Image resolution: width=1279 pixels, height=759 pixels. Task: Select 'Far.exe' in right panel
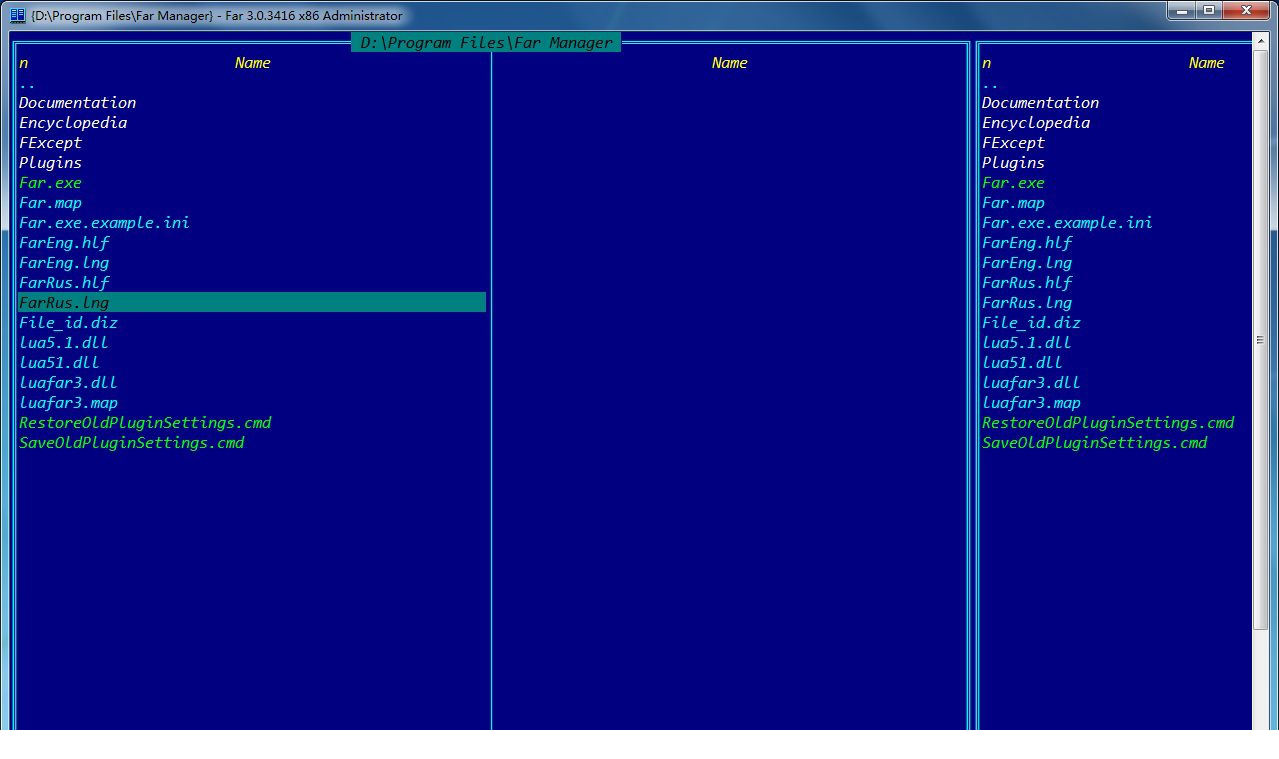[1013, 183]
